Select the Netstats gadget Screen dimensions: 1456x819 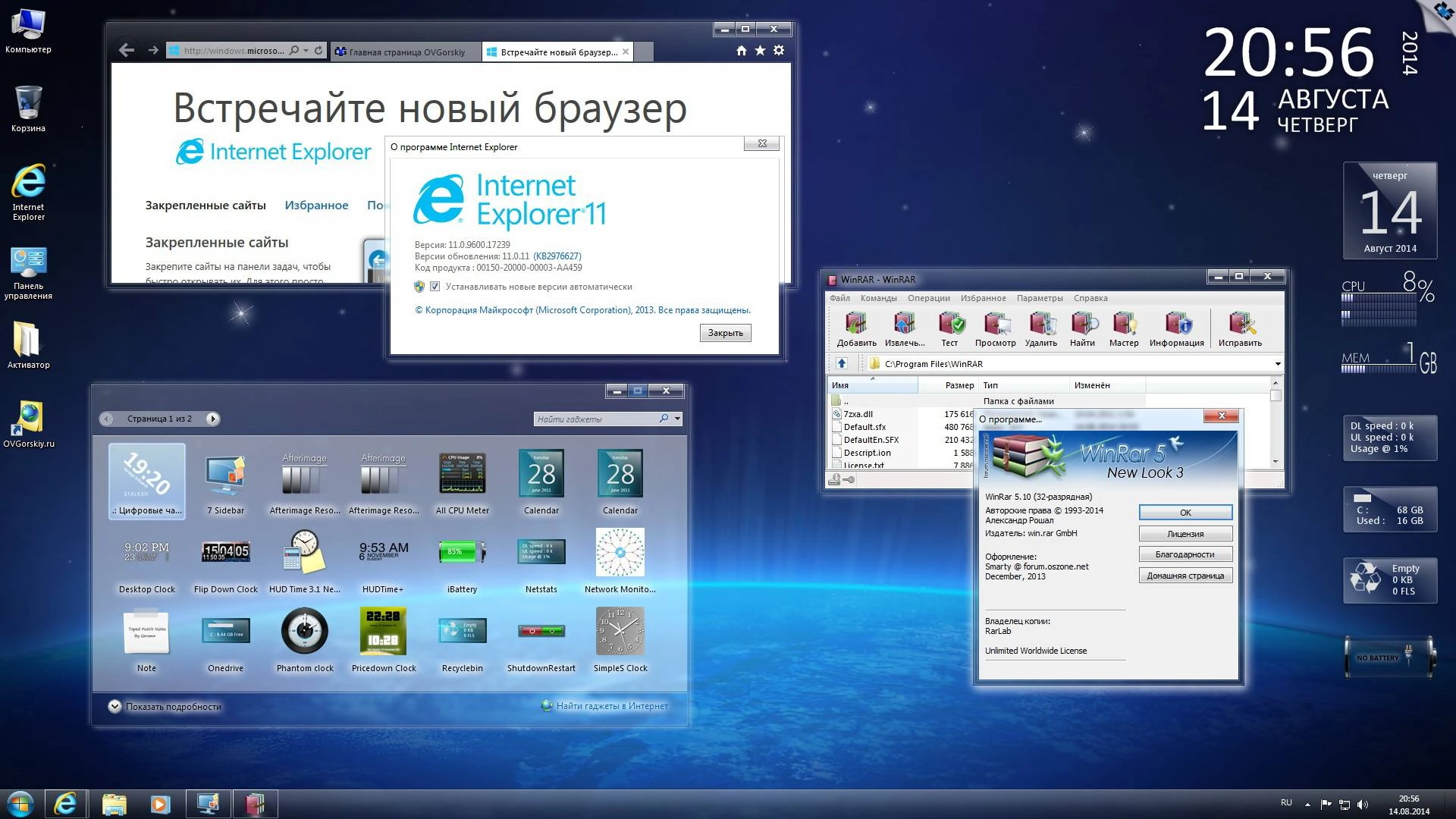coord(541,562)
